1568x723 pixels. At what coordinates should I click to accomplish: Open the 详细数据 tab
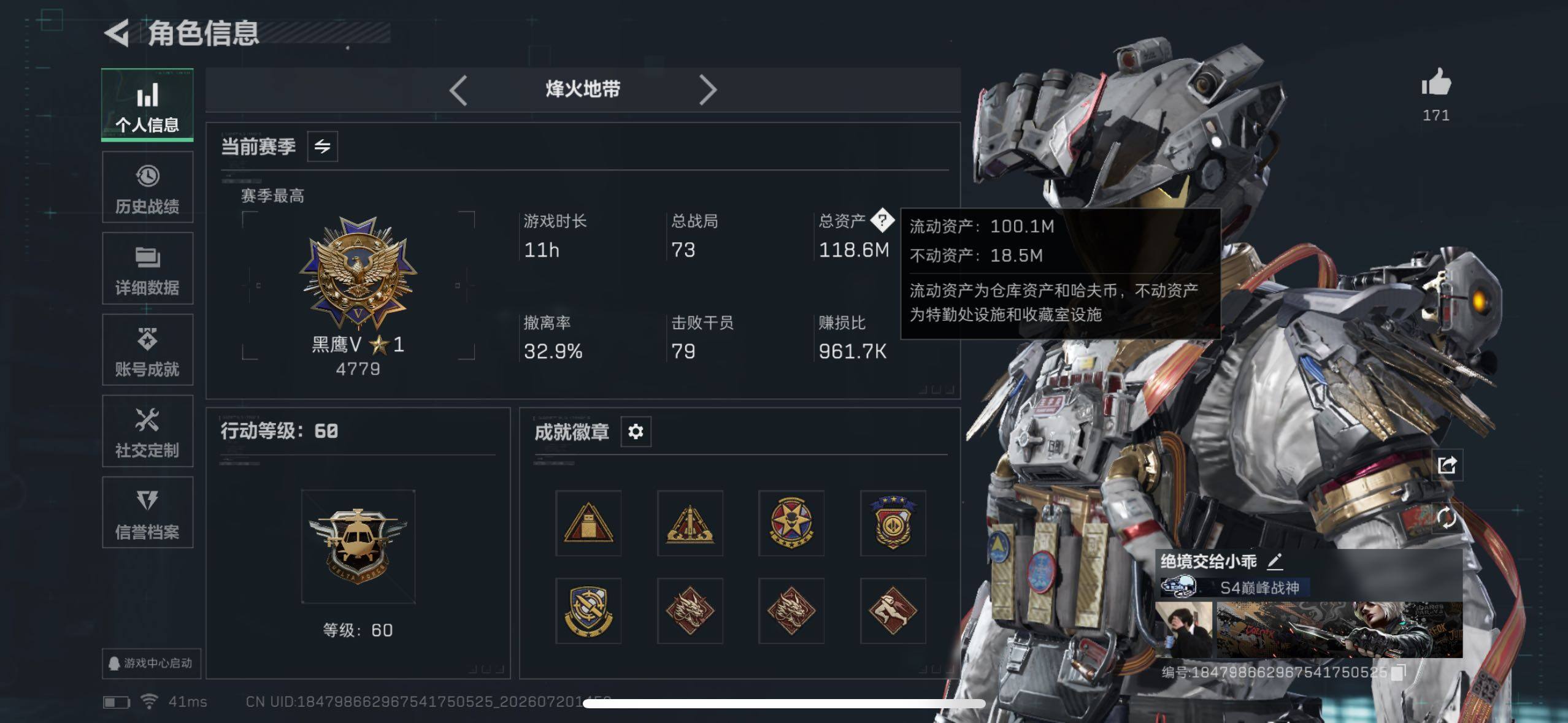coord(147,269)
